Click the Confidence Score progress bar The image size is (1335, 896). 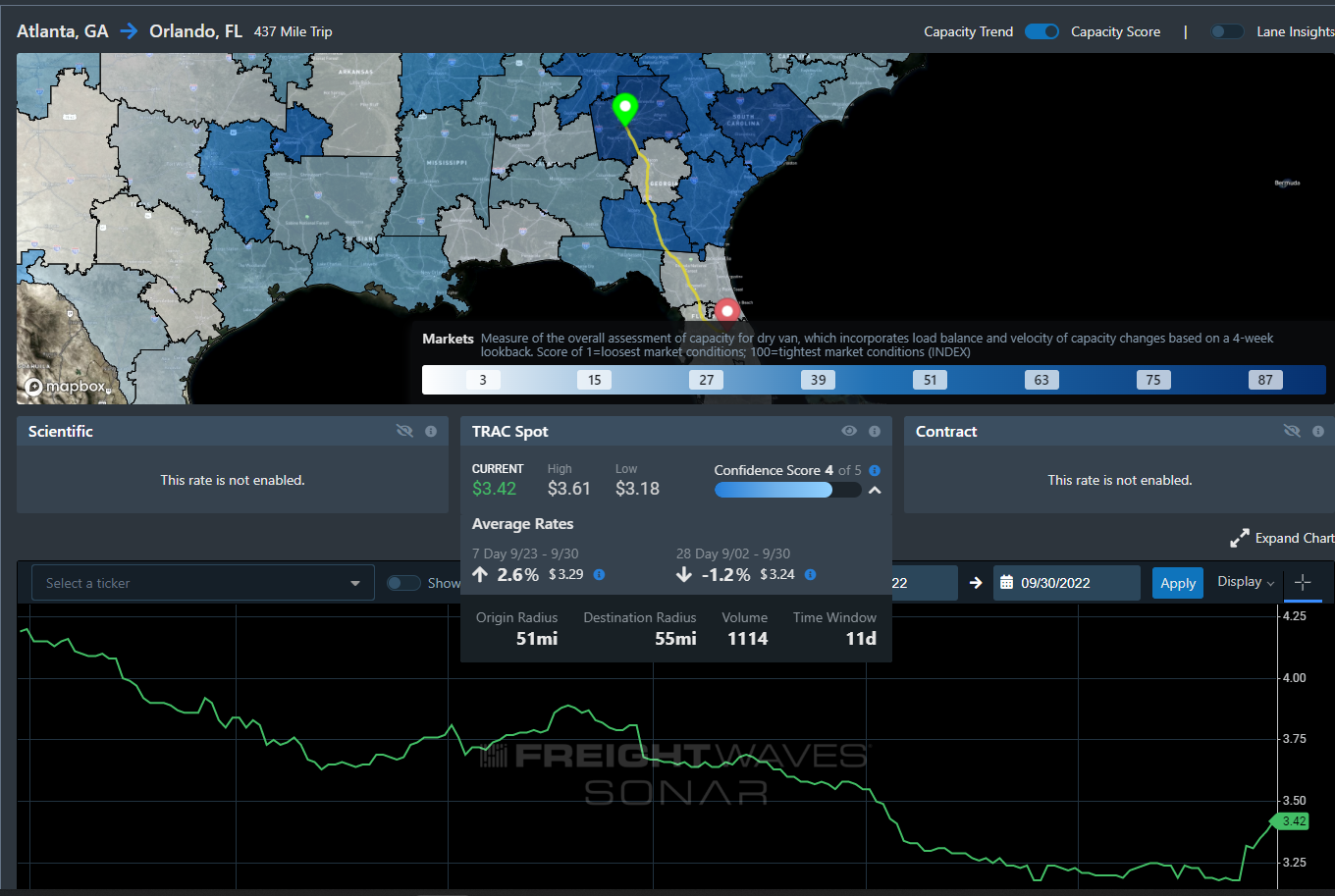click(x=788, y=490)
